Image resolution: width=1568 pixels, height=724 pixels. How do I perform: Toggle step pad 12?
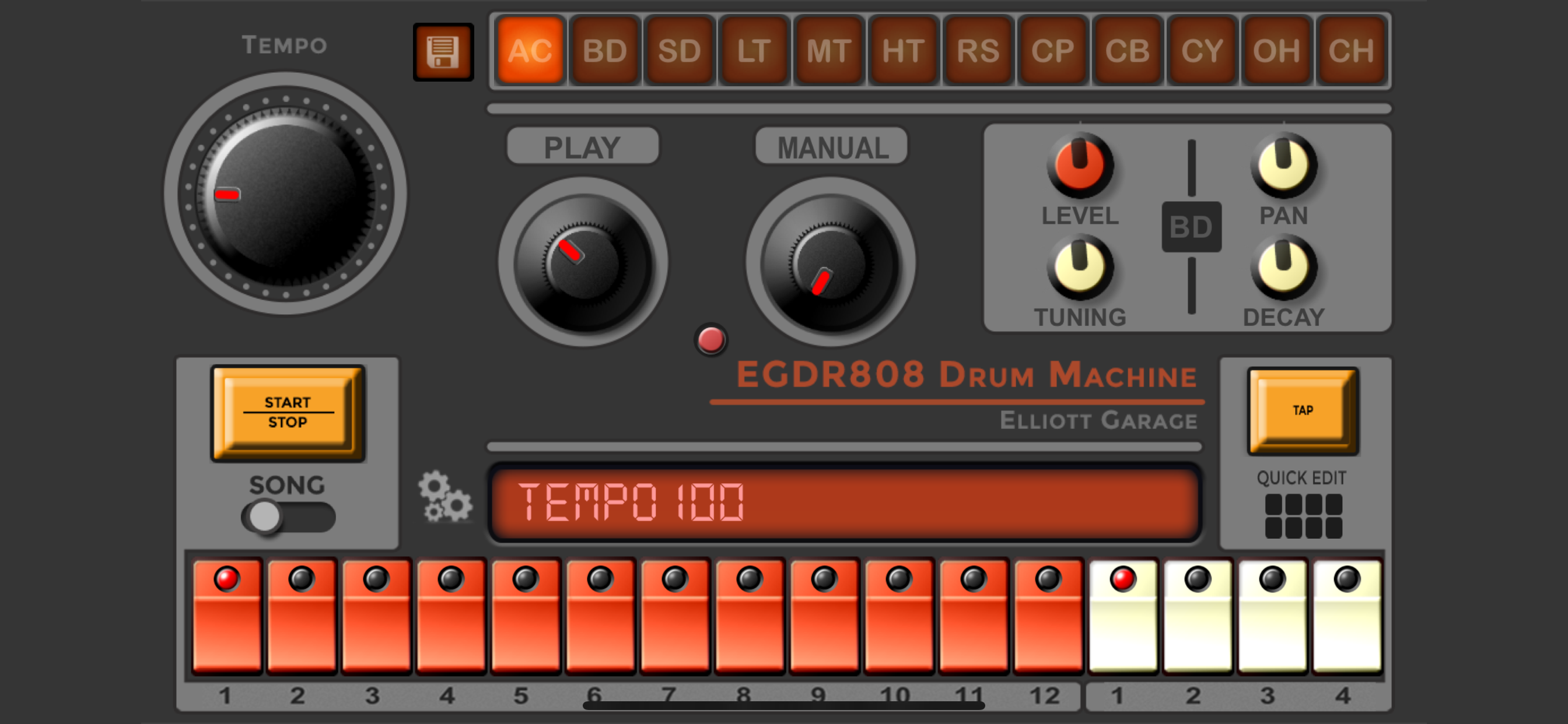pos(1048,616)
